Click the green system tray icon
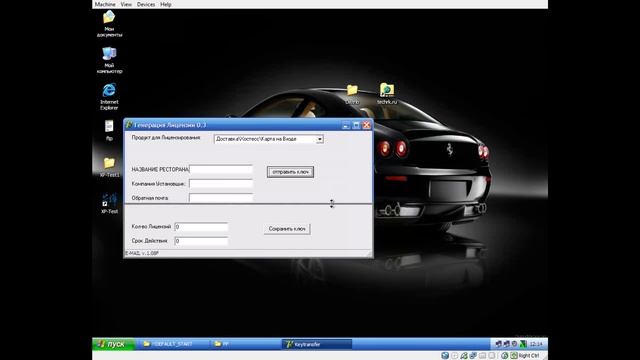Viewport: 640px width, 360px height. click(523, 344)
